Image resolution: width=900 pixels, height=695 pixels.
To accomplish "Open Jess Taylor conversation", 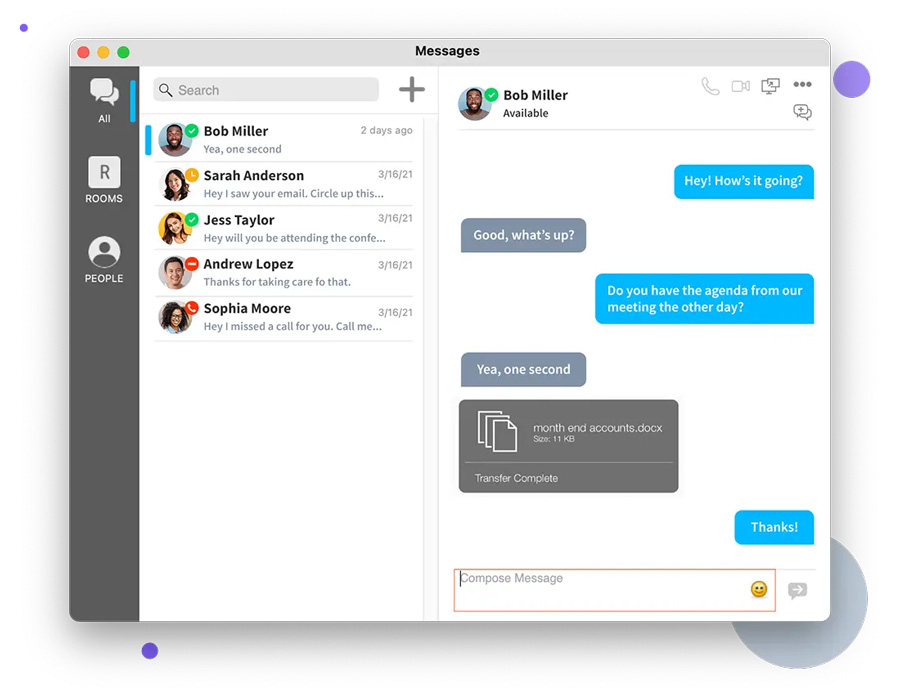I will (284, 228).
